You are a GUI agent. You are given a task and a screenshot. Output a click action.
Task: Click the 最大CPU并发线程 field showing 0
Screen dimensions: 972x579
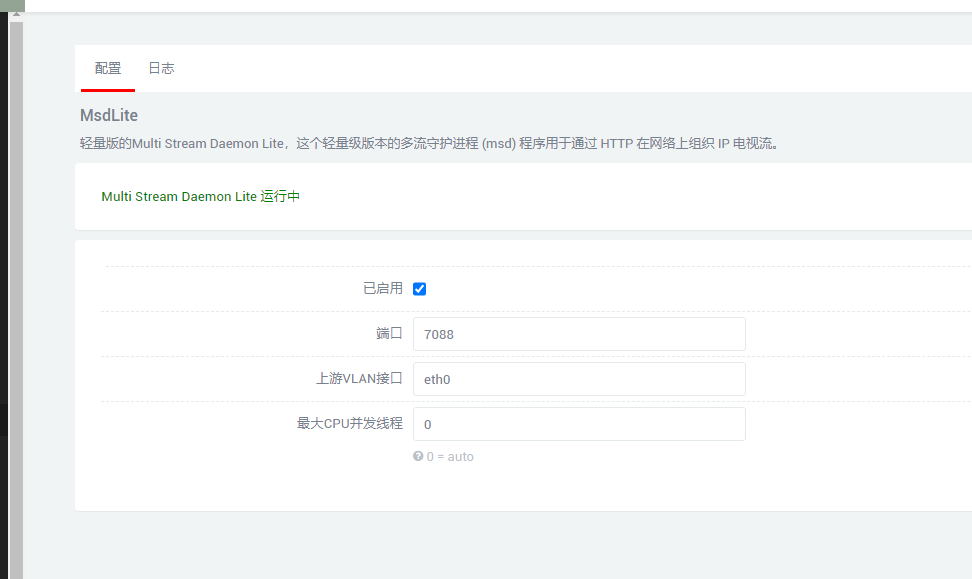(x=579, y=423)
